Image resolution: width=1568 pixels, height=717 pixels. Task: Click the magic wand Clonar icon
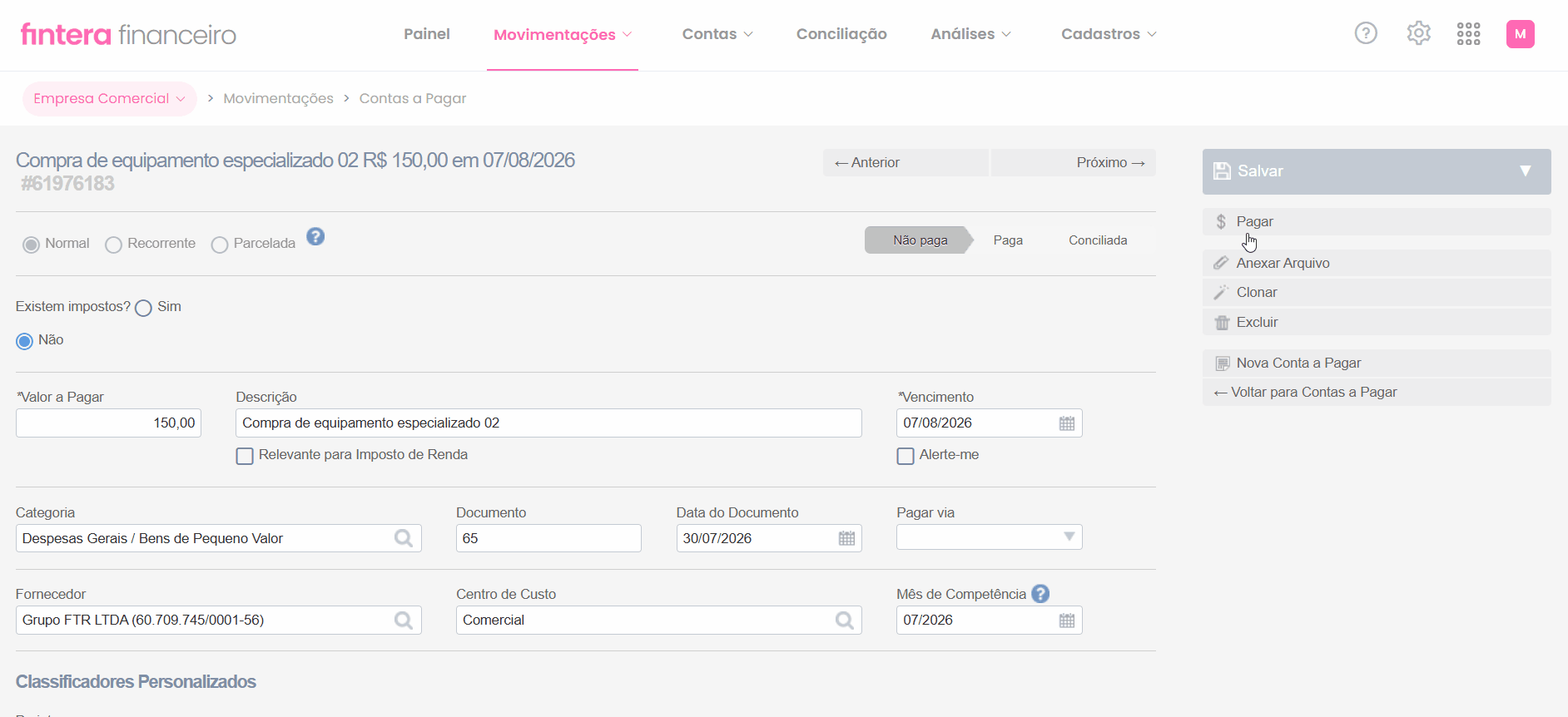[1221, 292]
